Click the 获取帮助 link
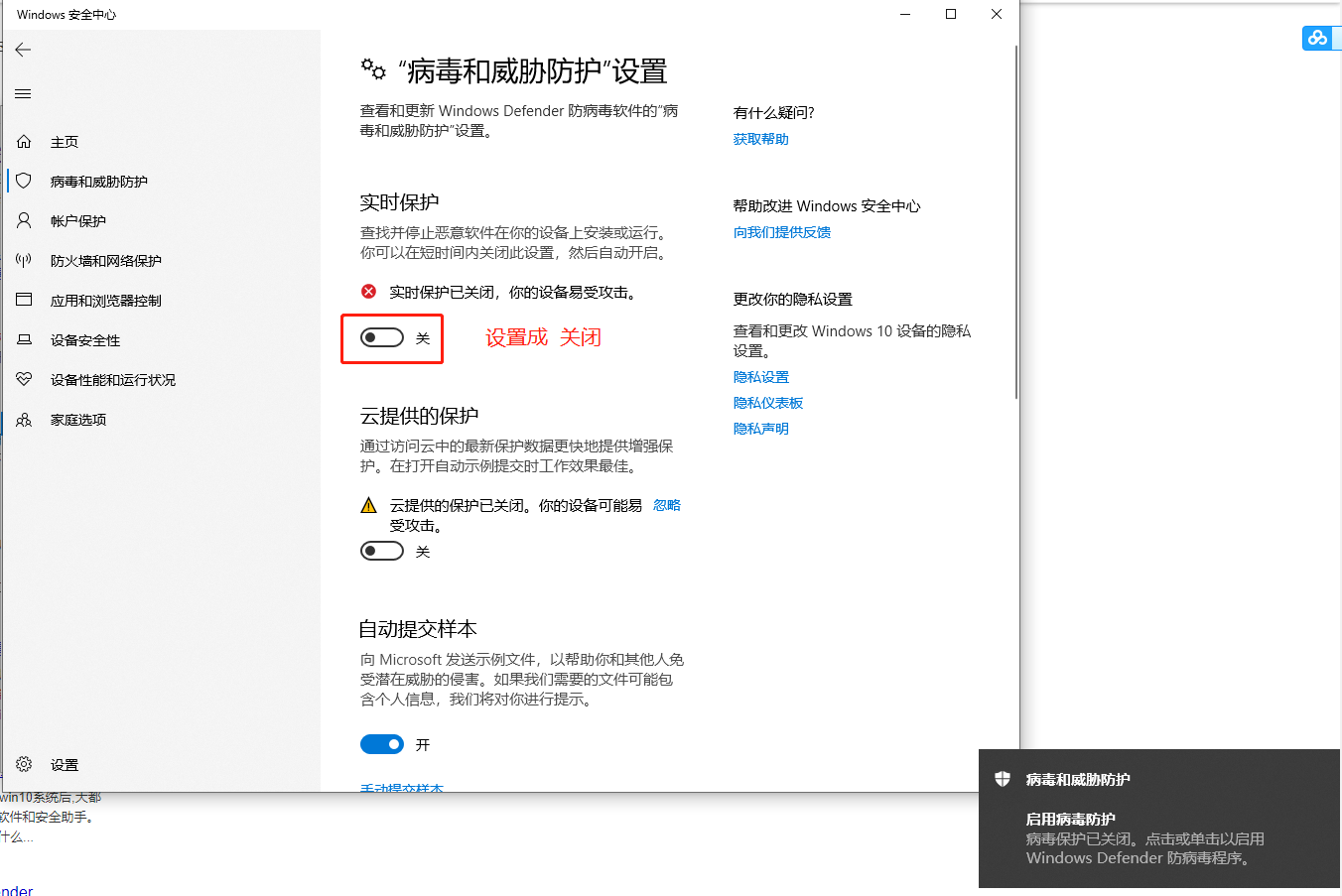1342x896 pixels. (x=761, y=139)
